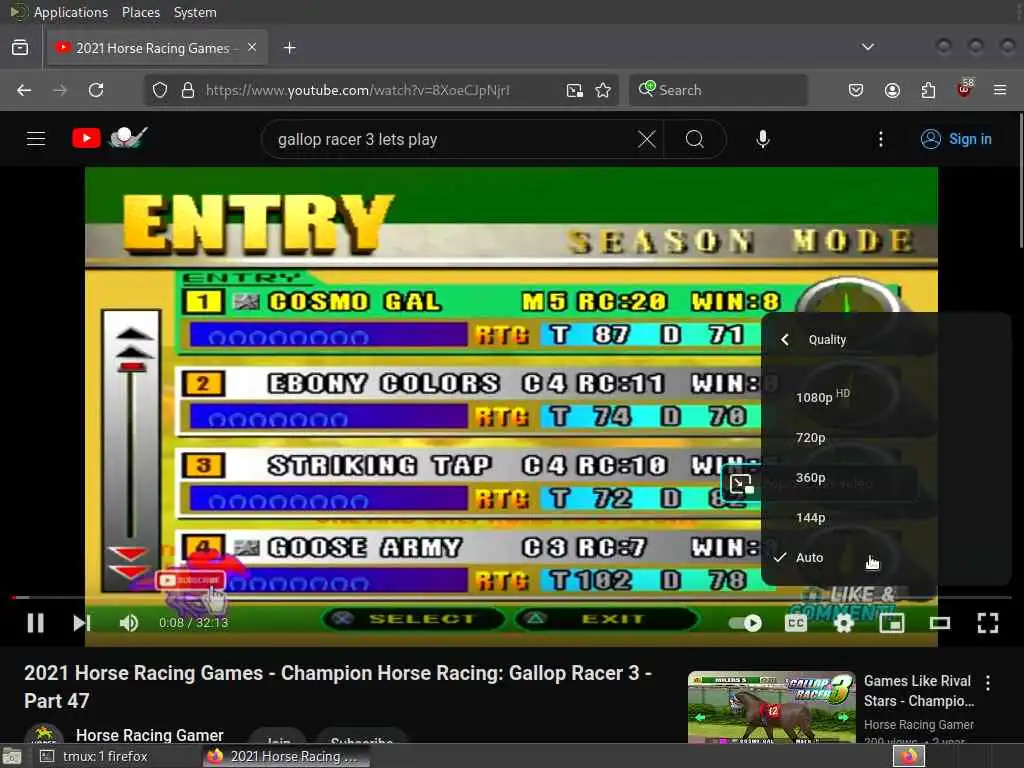Viewport: 1024px width, 768px height.
Task: Pause the video playback
Action: point(35,623)
